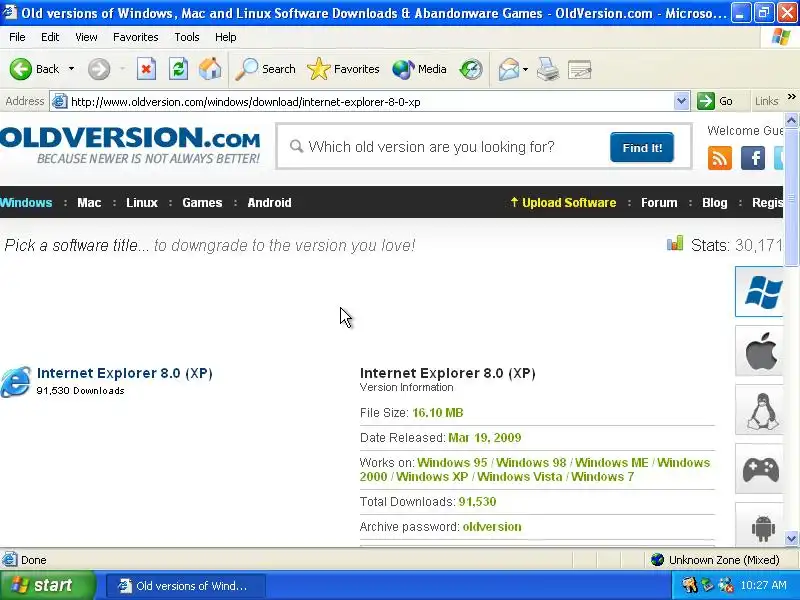Screen dimensions: 800x600
Task: Go to the Home page icon
Action: (x=210, y=69)
